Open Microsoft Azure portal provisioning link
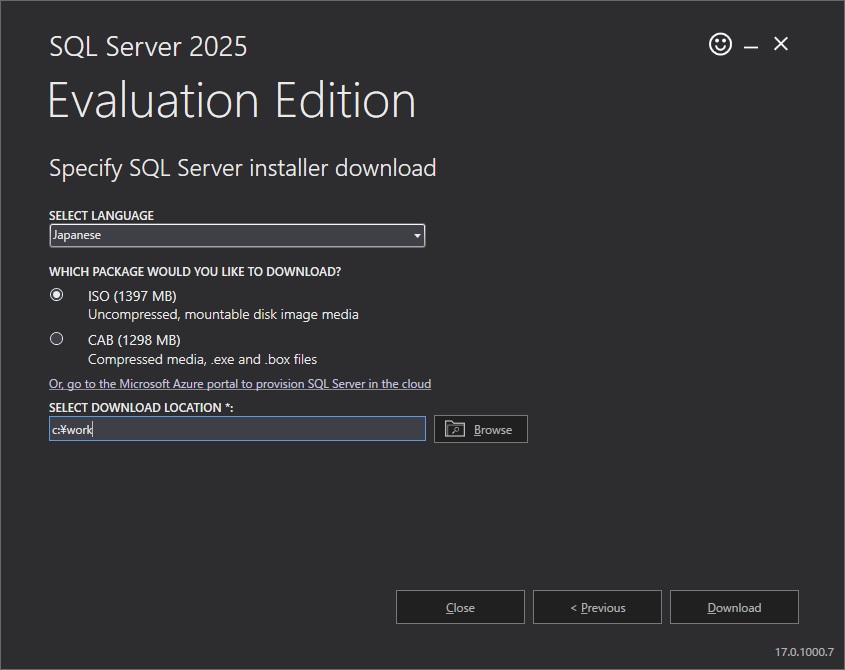The image size is (845, 670). tap(240, 383)
